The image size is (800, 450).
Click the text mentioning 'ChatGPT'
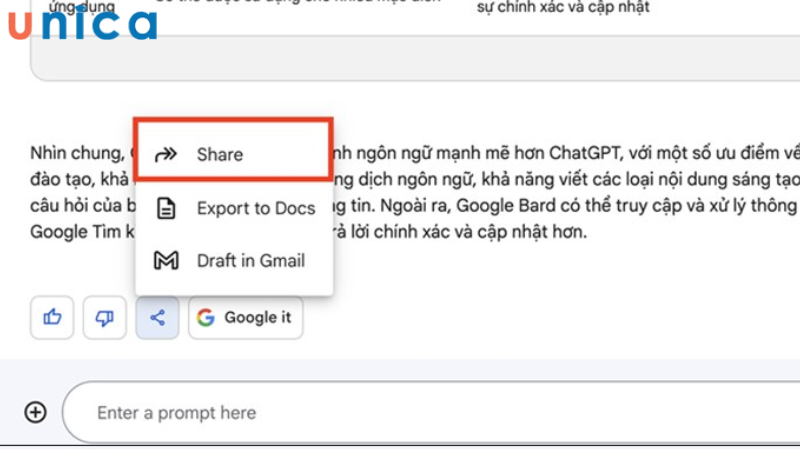pyautogui.click(x=584, y=153)
